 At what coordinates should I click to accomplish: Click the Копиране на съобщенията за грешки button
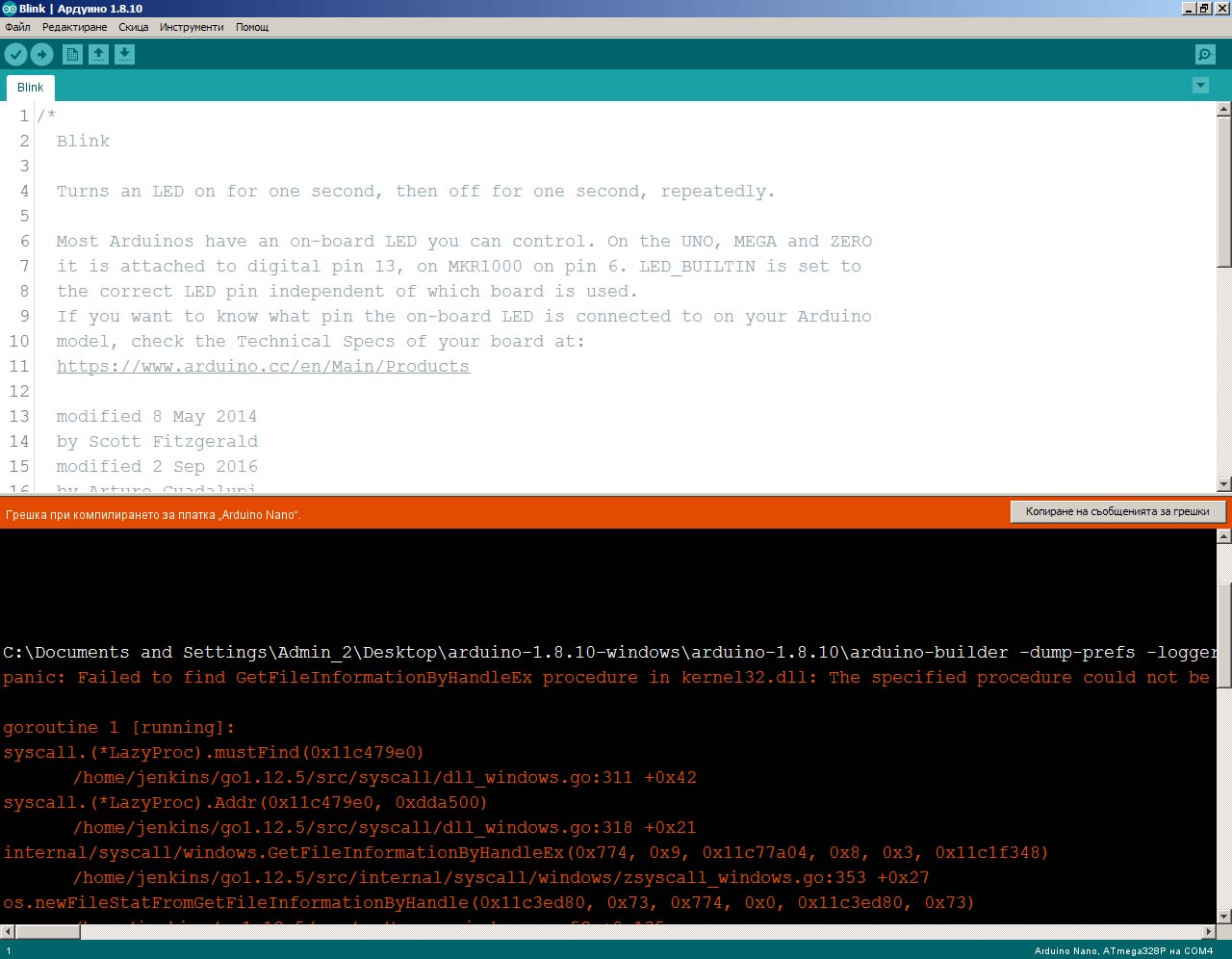1117,511
